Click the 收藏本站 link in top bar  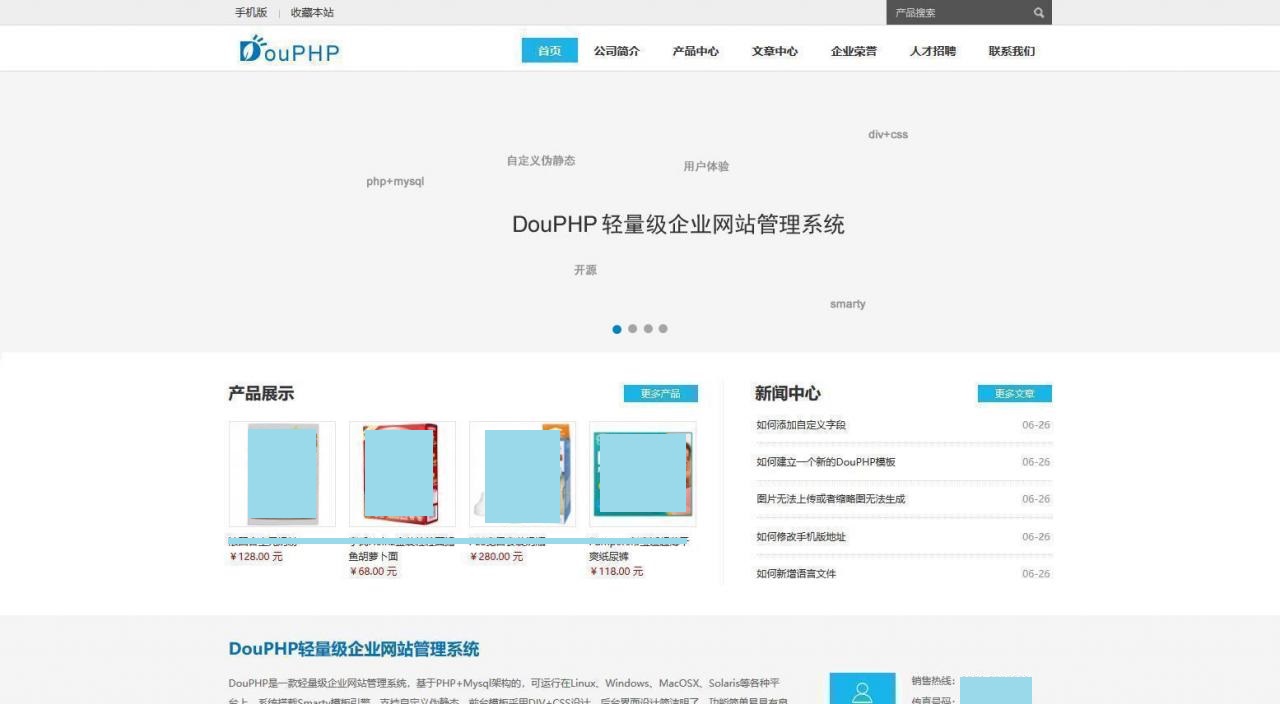point(310,12)
